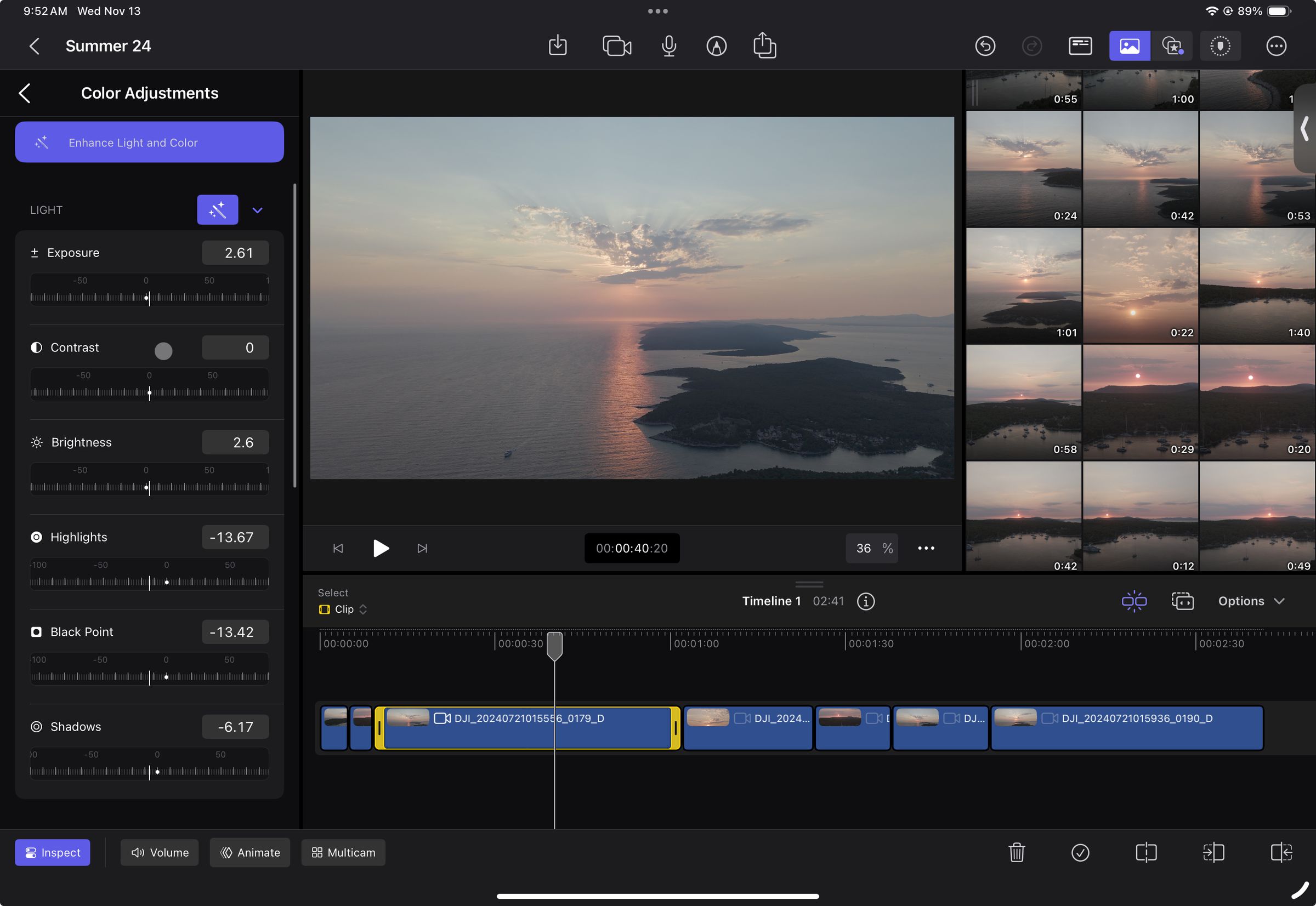Screen dimensions: 1316x906
Task: Click the split clip icon
Action: click(1145, 852)
